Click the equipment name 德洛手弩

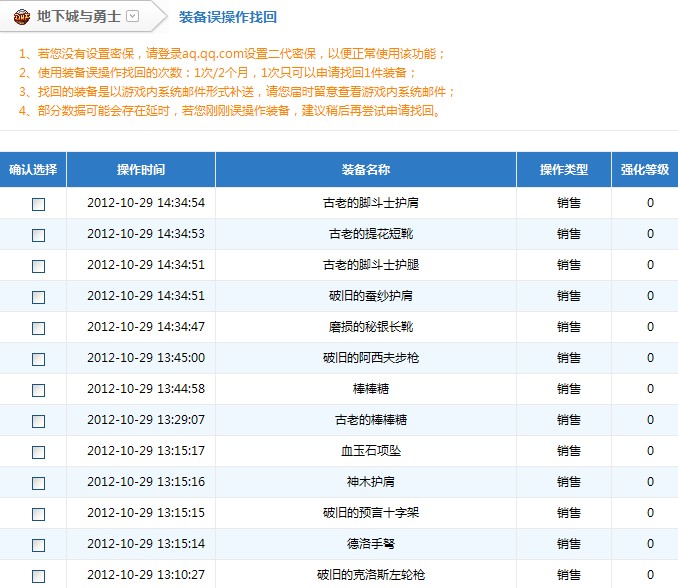click(x=371, y=543)
